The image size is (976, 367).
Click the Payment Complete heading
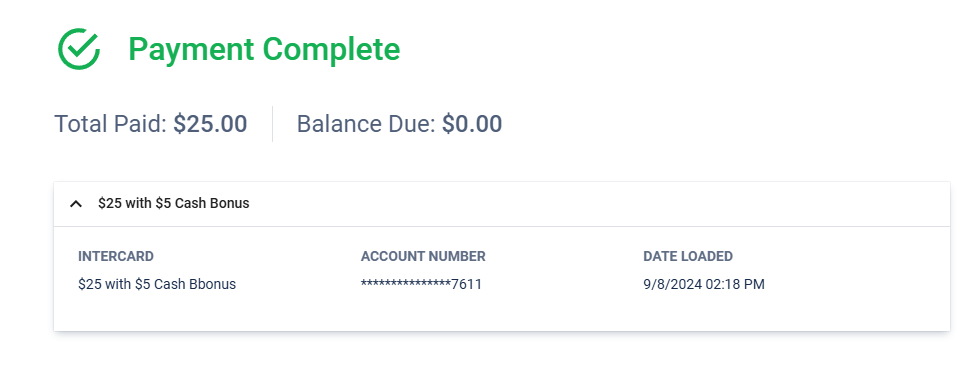264,49
